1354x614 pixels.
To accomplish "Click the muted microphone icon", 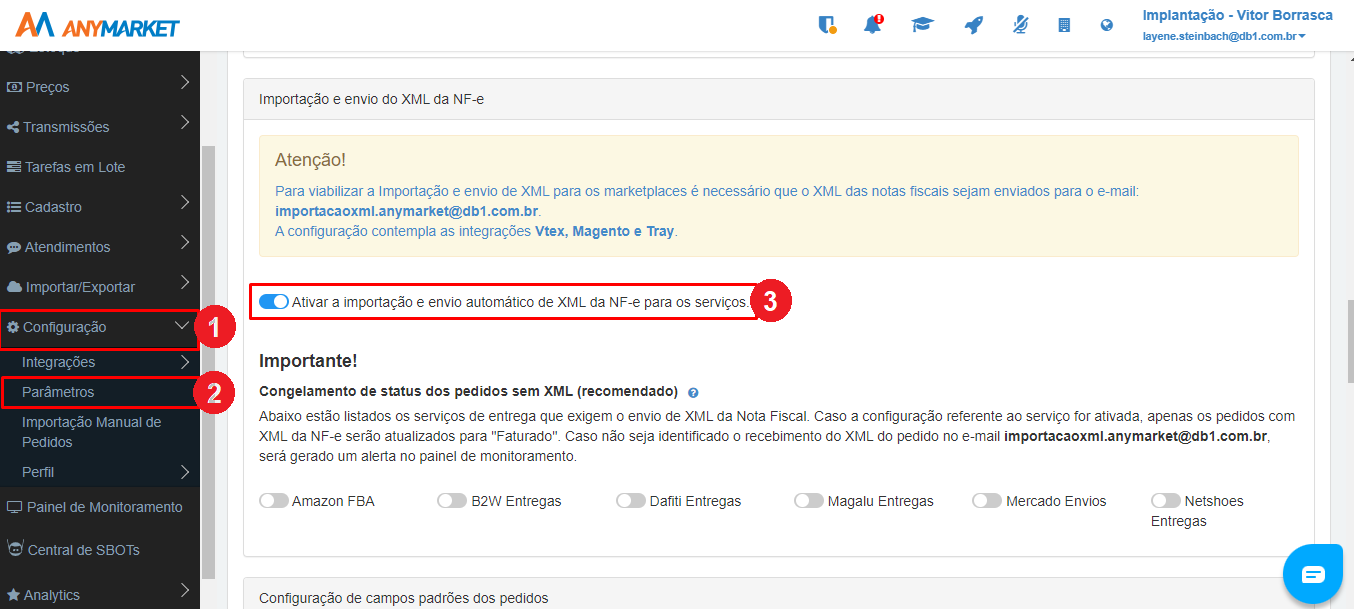I will [1020, 25].
